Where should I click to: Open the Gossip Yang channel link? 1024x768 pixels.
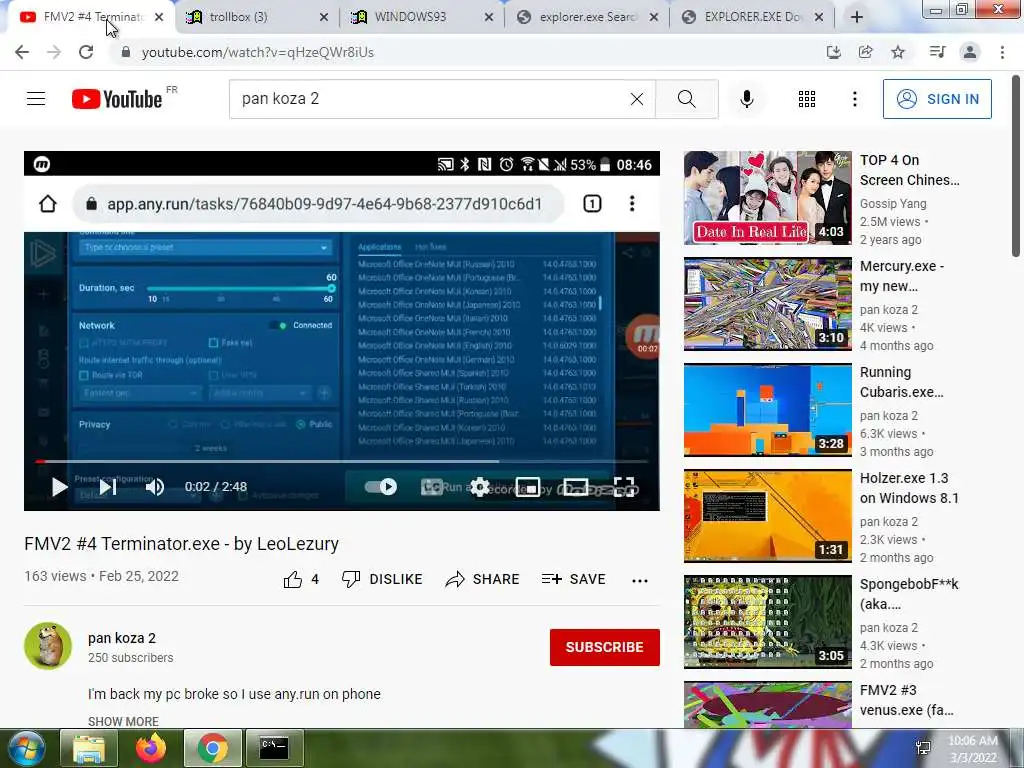(893, 204)
